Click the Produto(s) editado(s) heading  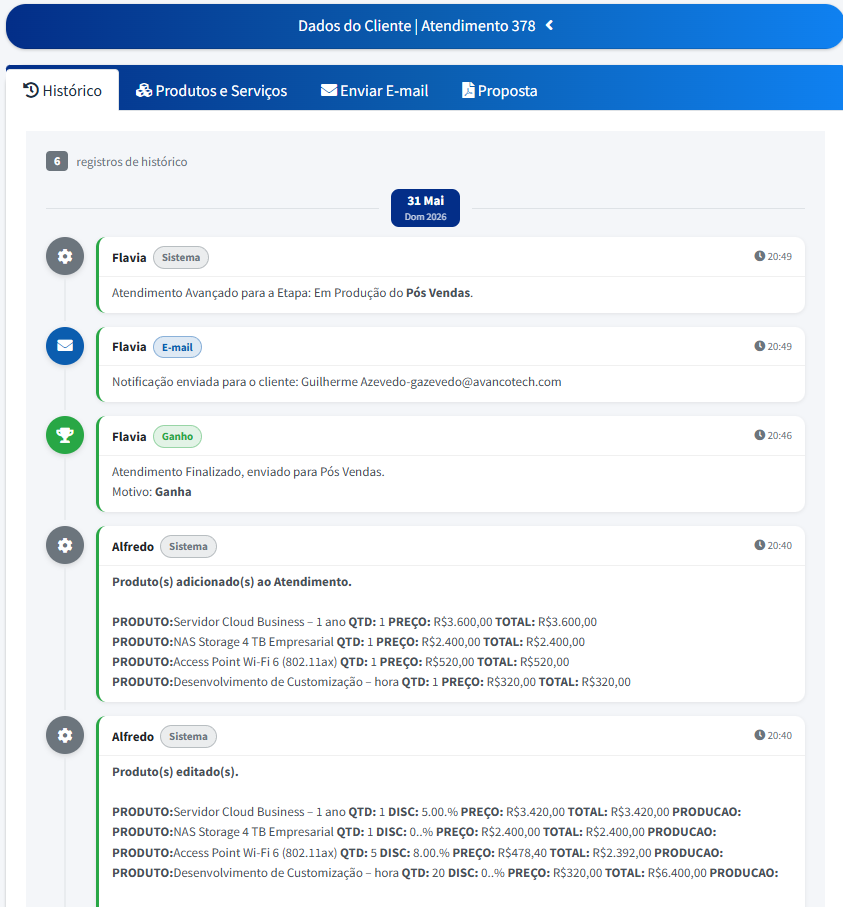coord(175,772)
